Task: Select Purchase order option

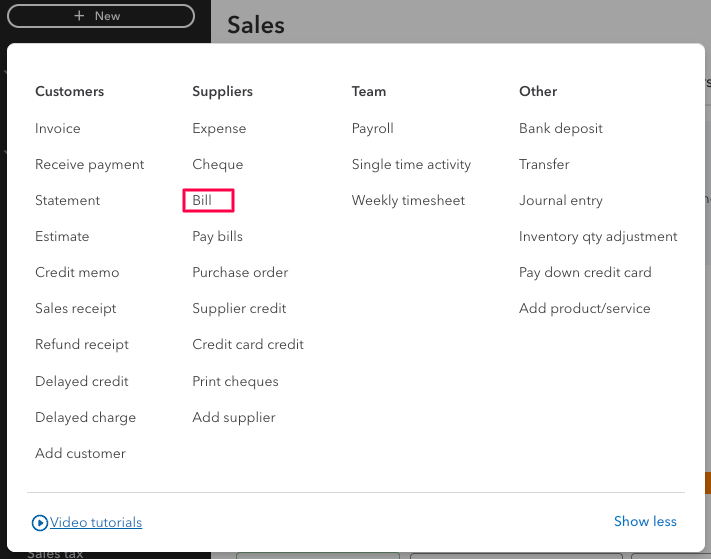Action: (x=240, y=272)
